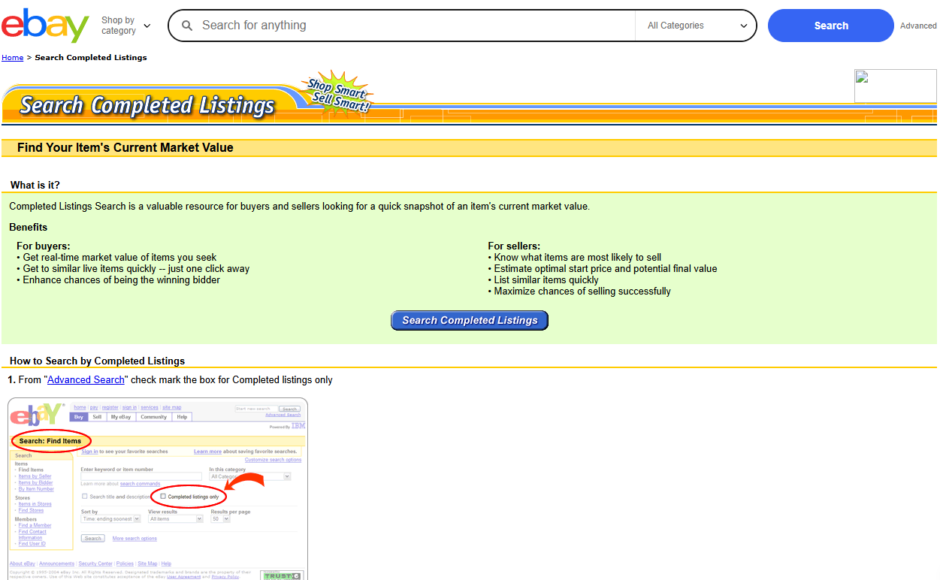This screenshot has height=580, width=940.
Task: Click the eBay logo in the header
Action: coord(45,25)
